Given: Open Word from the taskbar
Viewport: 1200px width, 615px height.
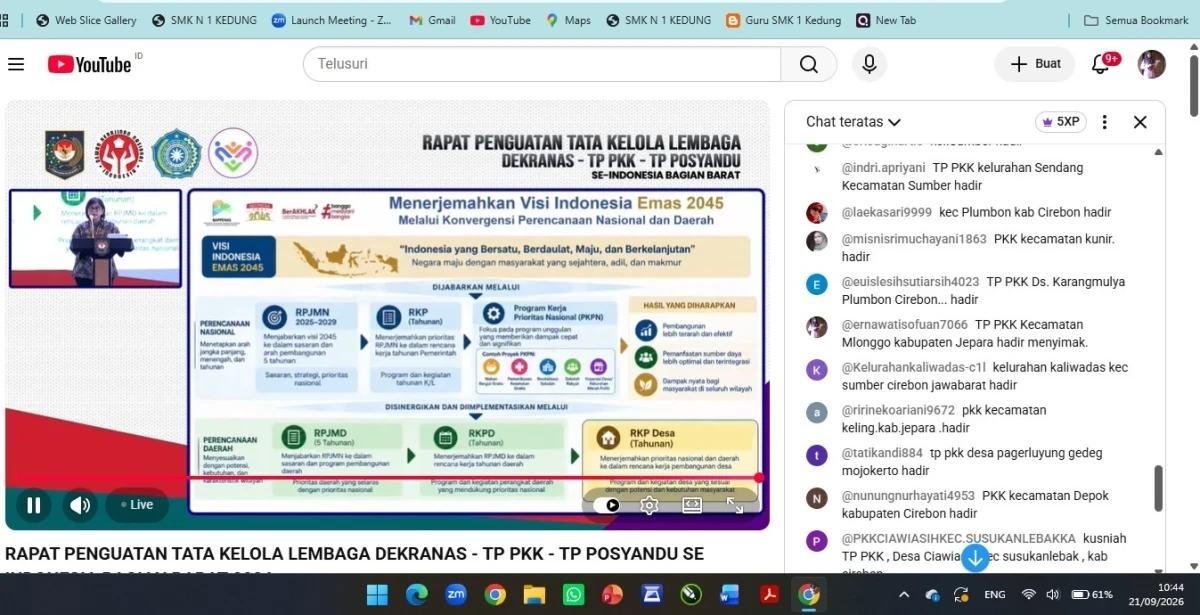Looking at the screenshot, I should (x=730, y=595).
